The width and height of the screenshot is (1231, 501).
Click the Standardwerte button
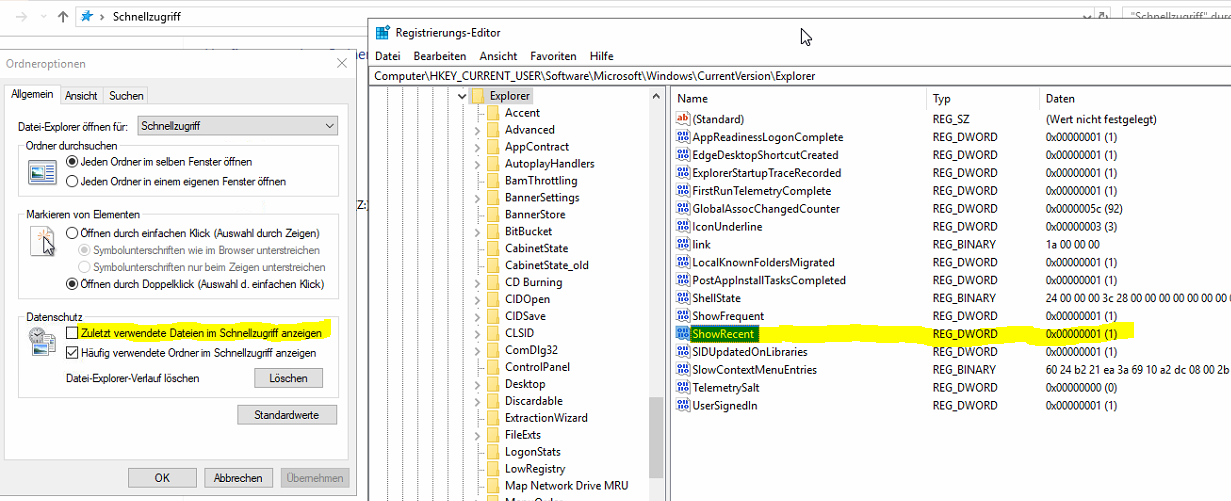coord(287,414)
